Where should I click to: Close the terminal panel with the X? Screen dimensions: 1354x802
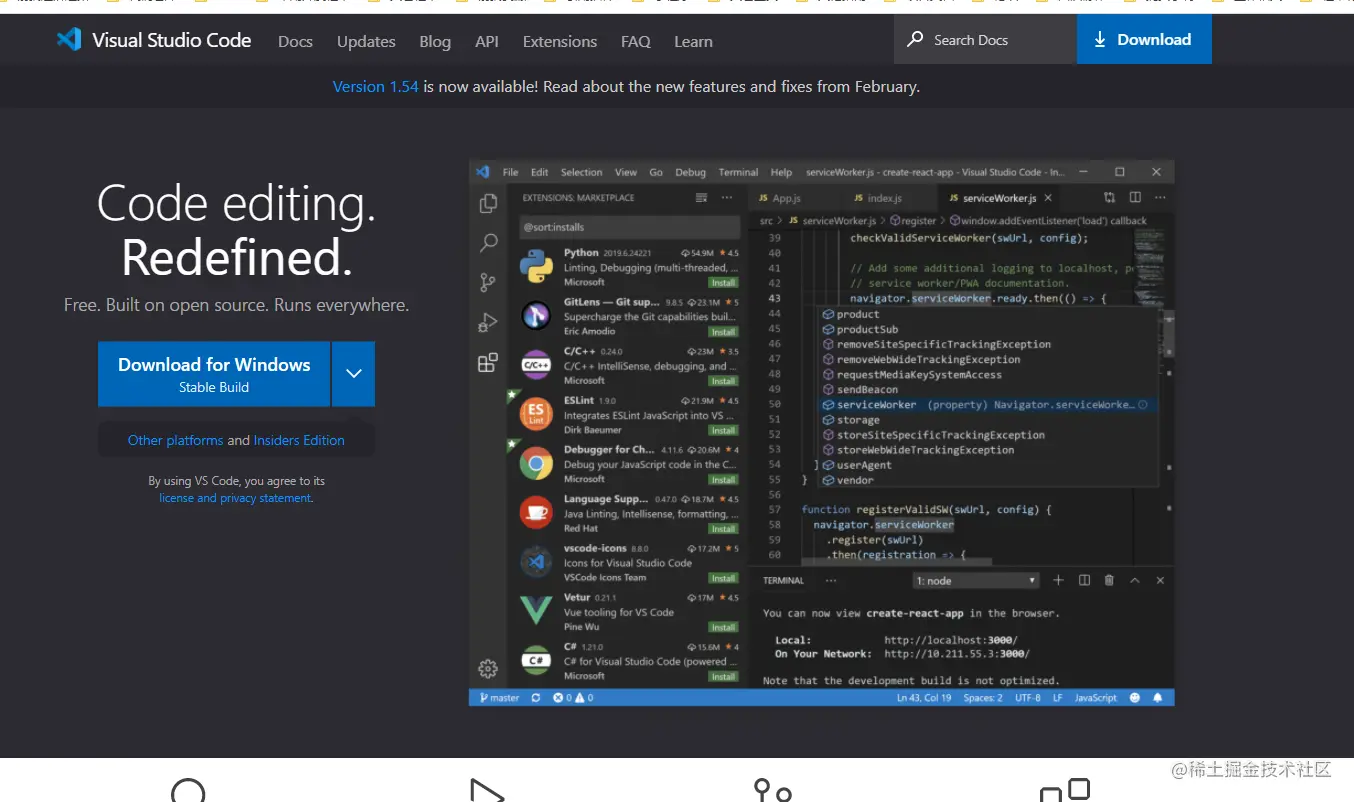pos(1160,580)
